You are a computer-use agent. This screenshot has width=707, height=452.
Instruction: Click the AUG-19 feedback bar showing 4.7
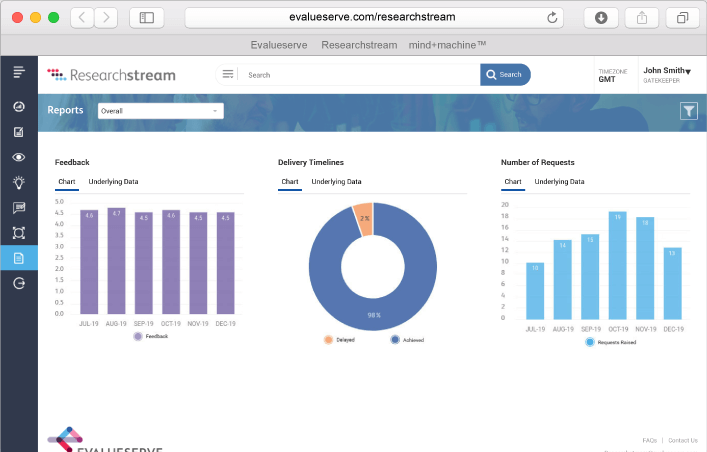click(x=116, y=261)
